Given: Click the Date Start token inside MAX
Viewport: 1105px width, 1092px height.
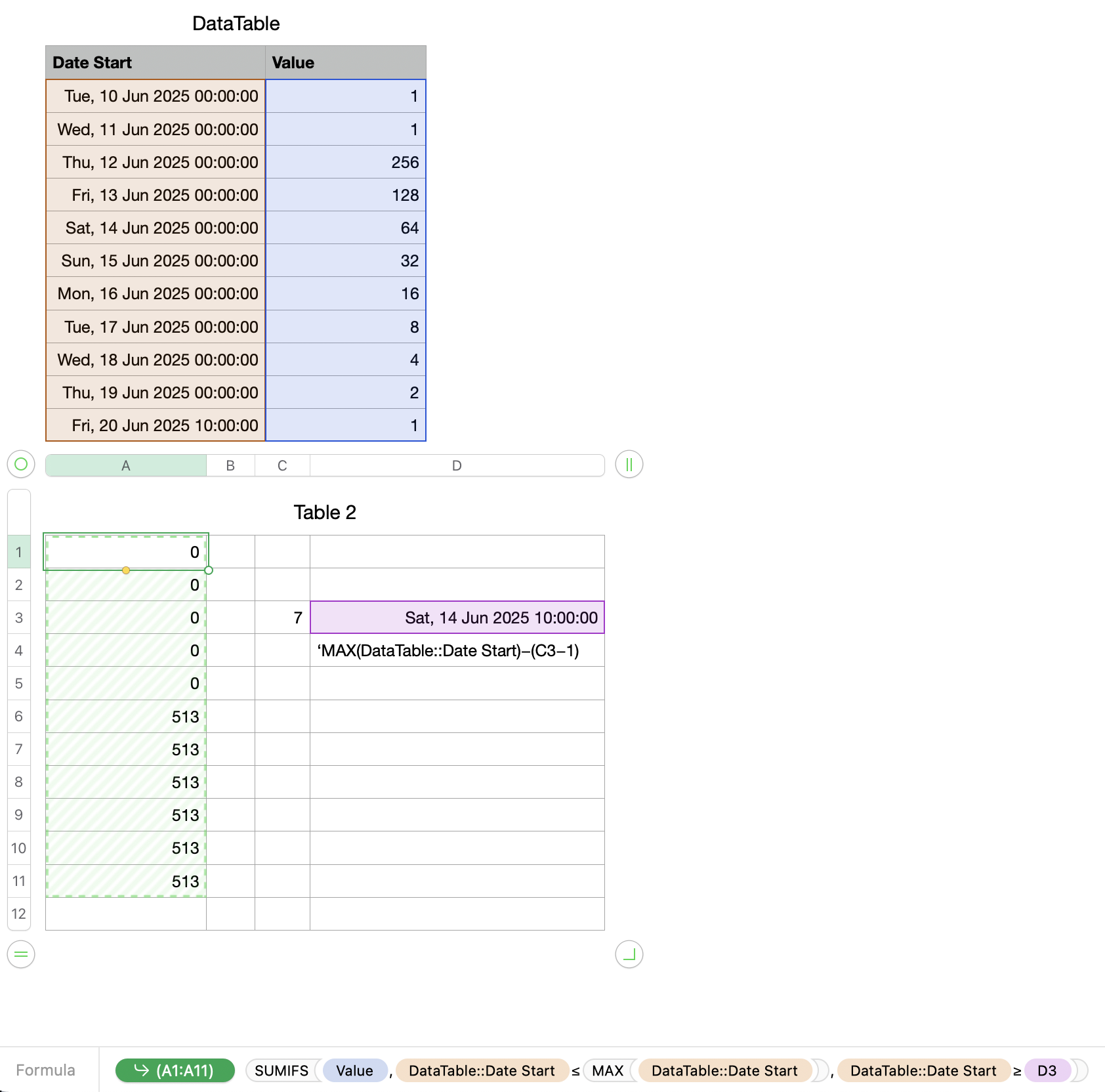Looking at the screenshot, I should 724,1070.
